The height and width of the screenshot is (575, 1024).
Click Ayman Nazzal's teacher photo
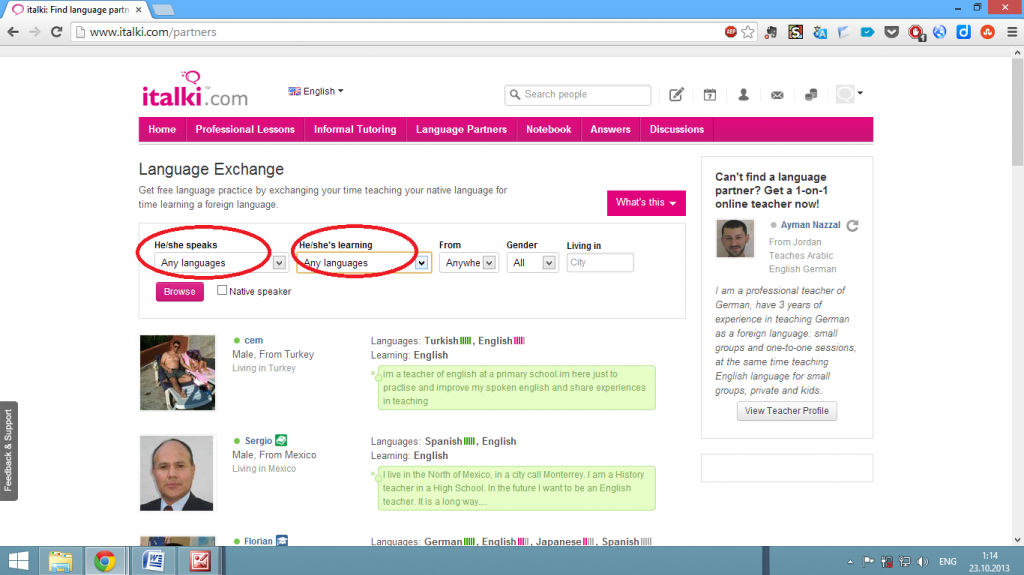coord(735,238)
